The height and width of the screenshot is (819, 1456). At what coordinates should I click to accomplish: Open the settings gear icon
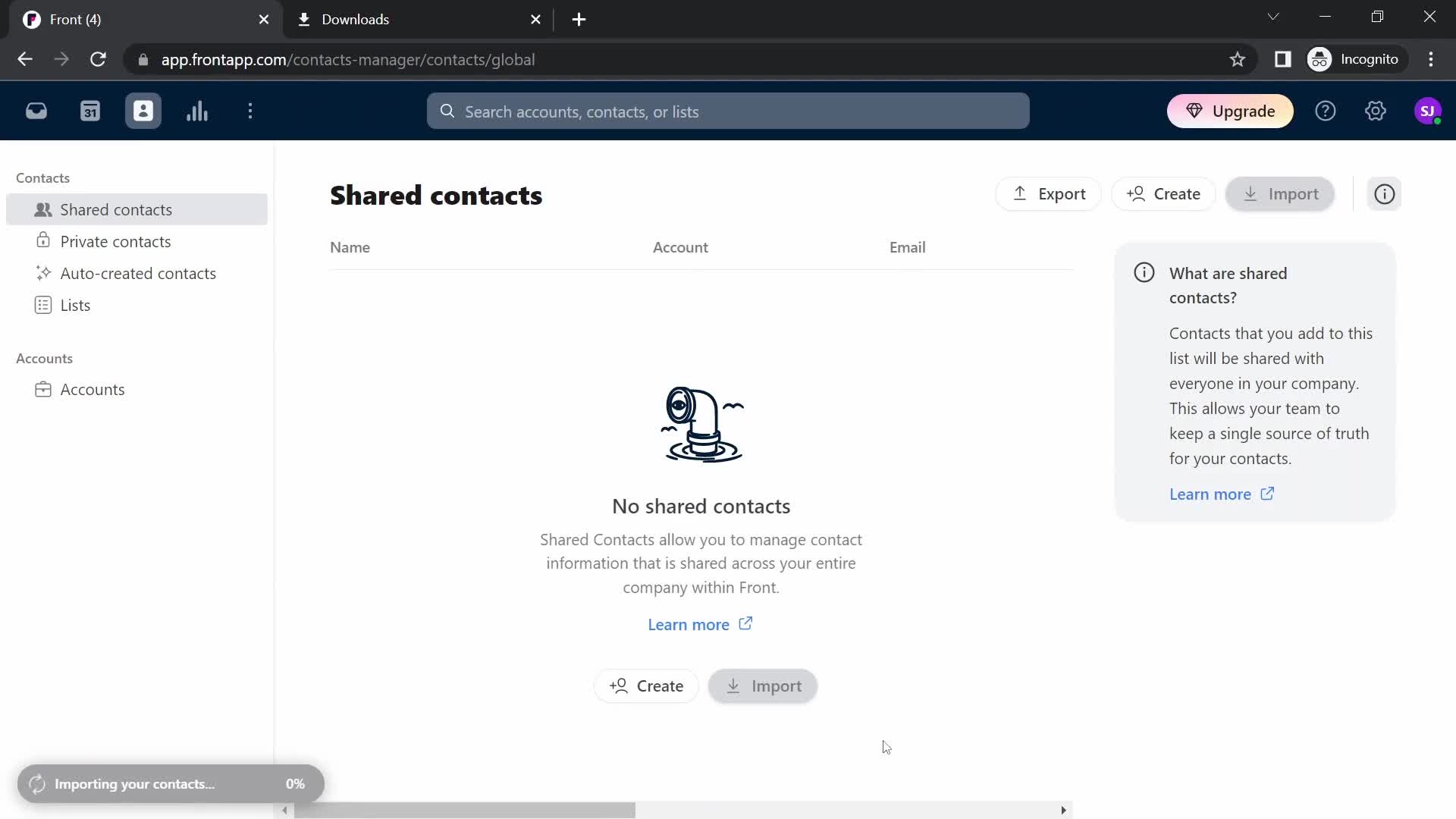1376,111
